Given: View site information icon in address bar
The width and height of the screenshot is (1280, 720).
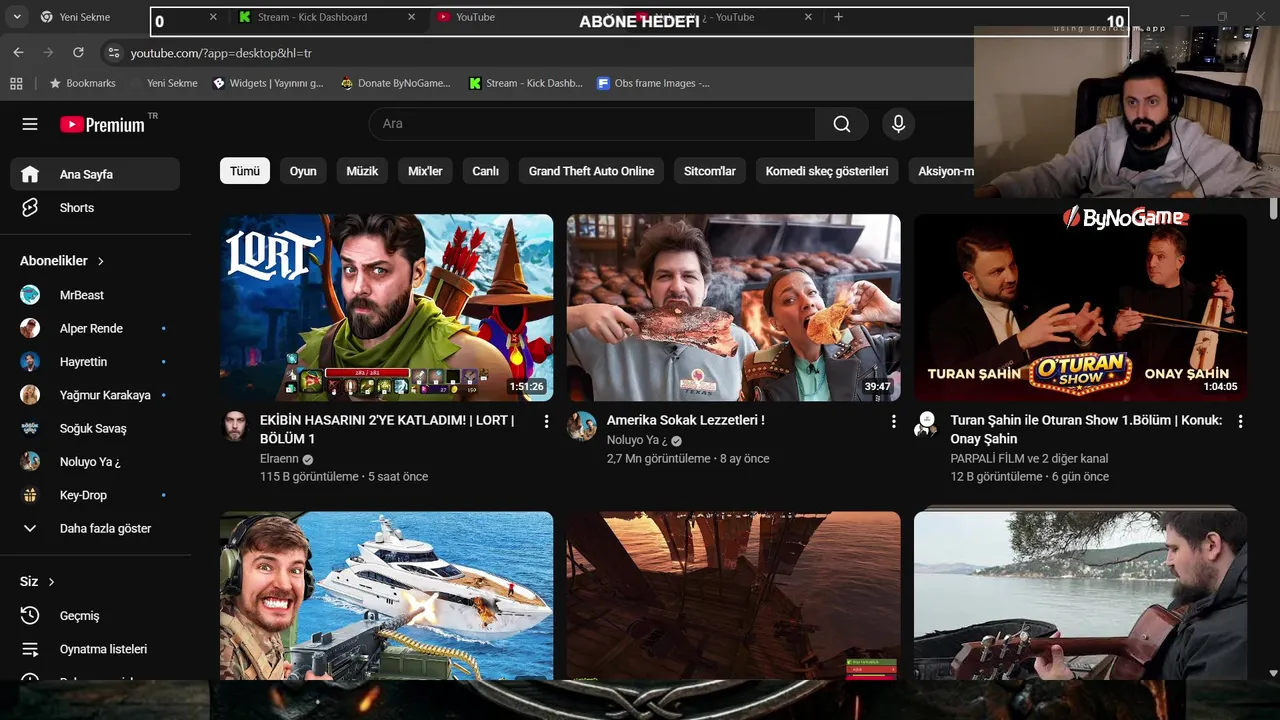Looking at the screenshot, I should tap(113, 53).
